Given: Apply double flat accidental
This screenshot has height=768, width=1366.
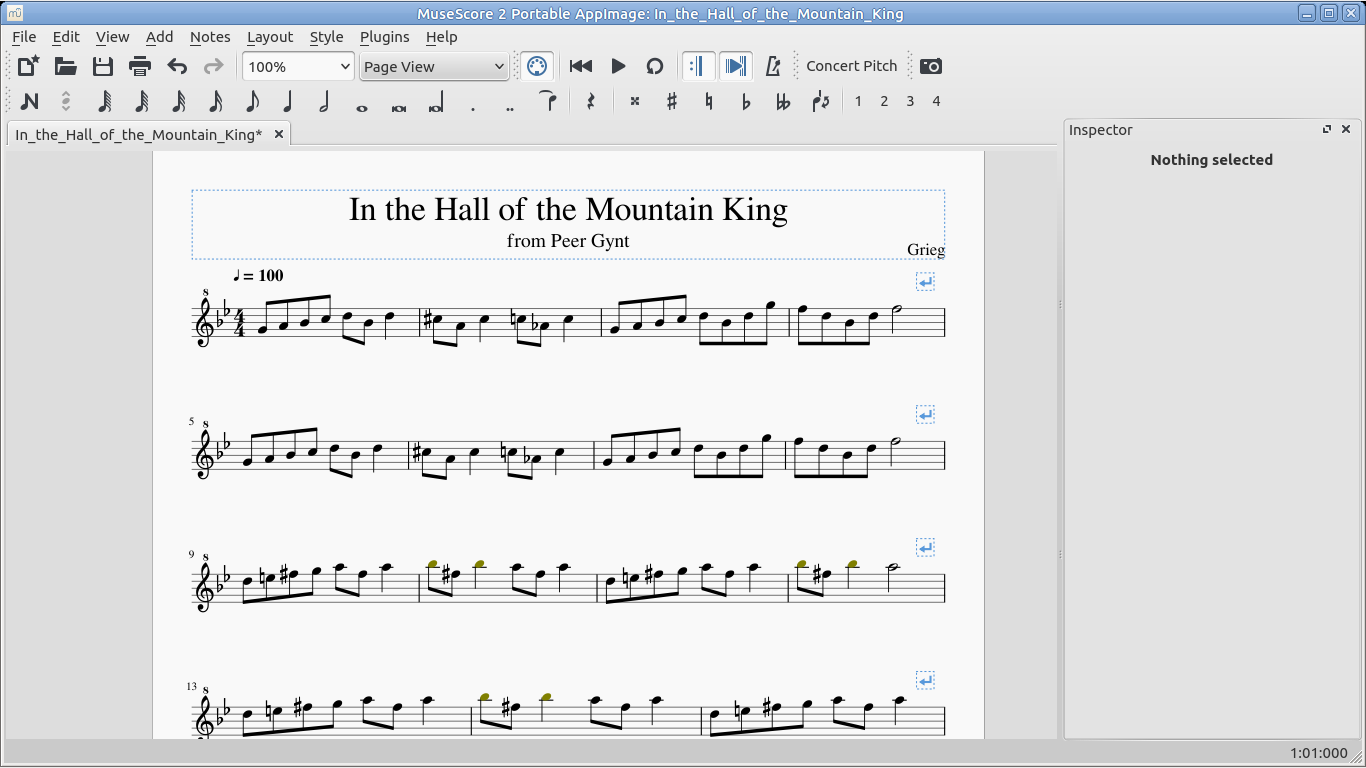Looking at the screenshot, I should pos(783,101).
